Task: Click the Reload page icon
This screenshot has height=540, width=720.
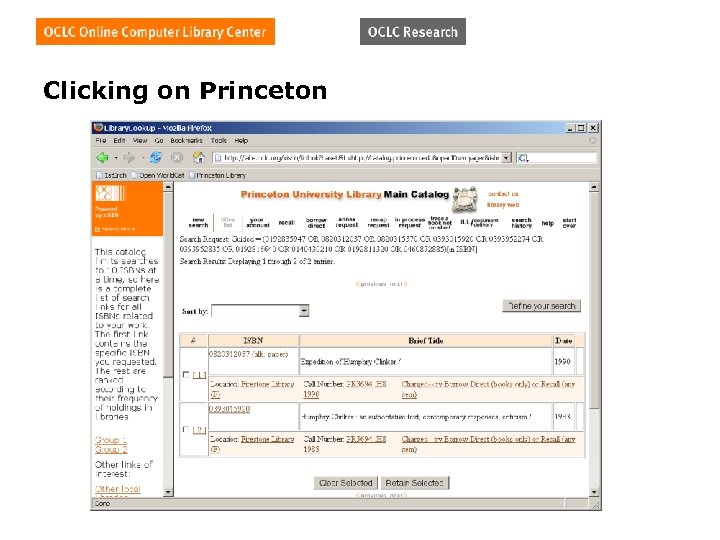Action: (156, 158)
